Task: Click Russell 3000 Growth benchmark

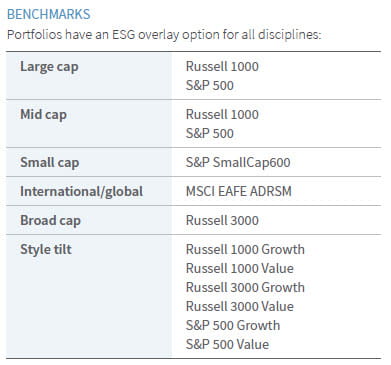Action: pyautogui.click(x=245, y=287)
